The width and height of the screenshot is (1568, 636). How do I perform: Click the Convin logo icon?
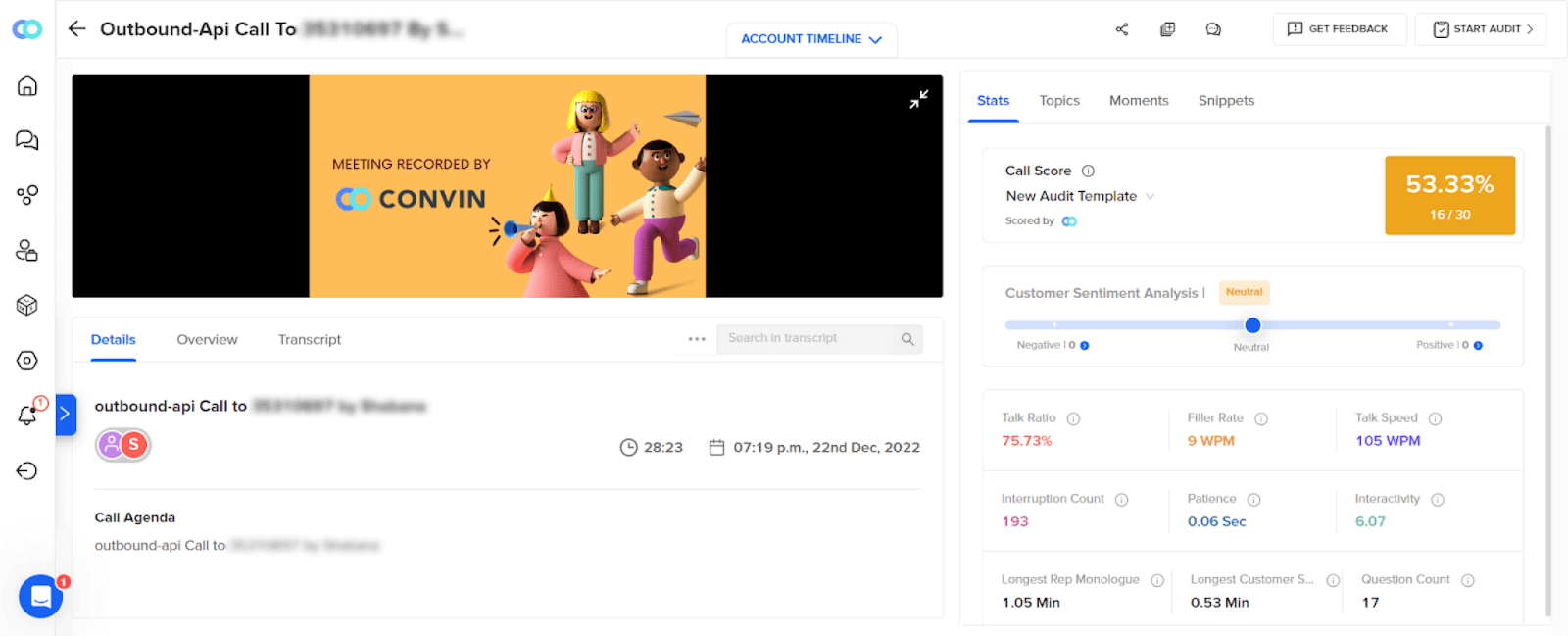[26, 29]
